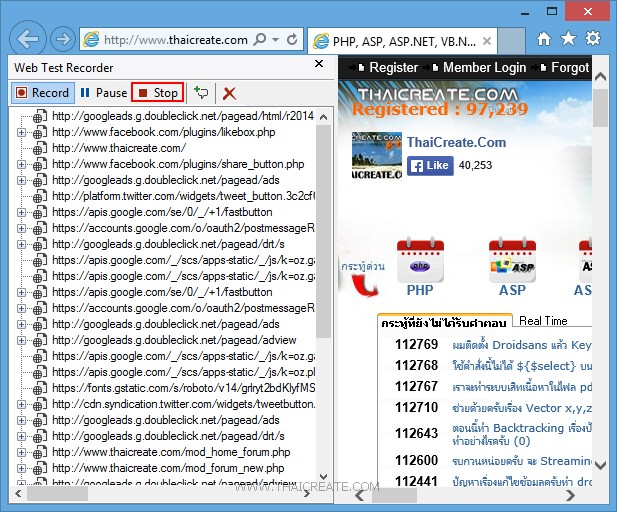Expand the first pagead/adview request node
617x512 pixels.
[21, 340]
